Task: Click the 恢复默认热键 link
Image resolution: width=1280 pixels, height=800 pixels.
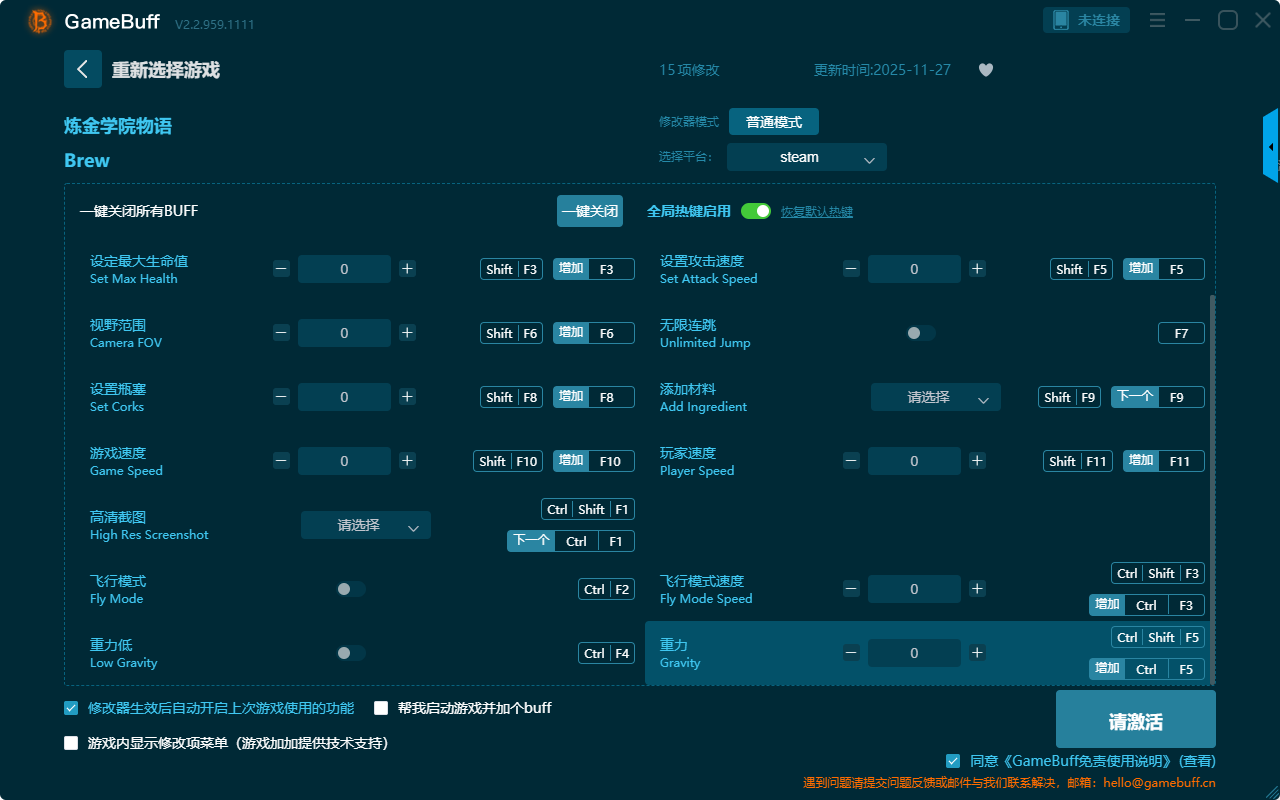Action: click(x=816, y=212)
